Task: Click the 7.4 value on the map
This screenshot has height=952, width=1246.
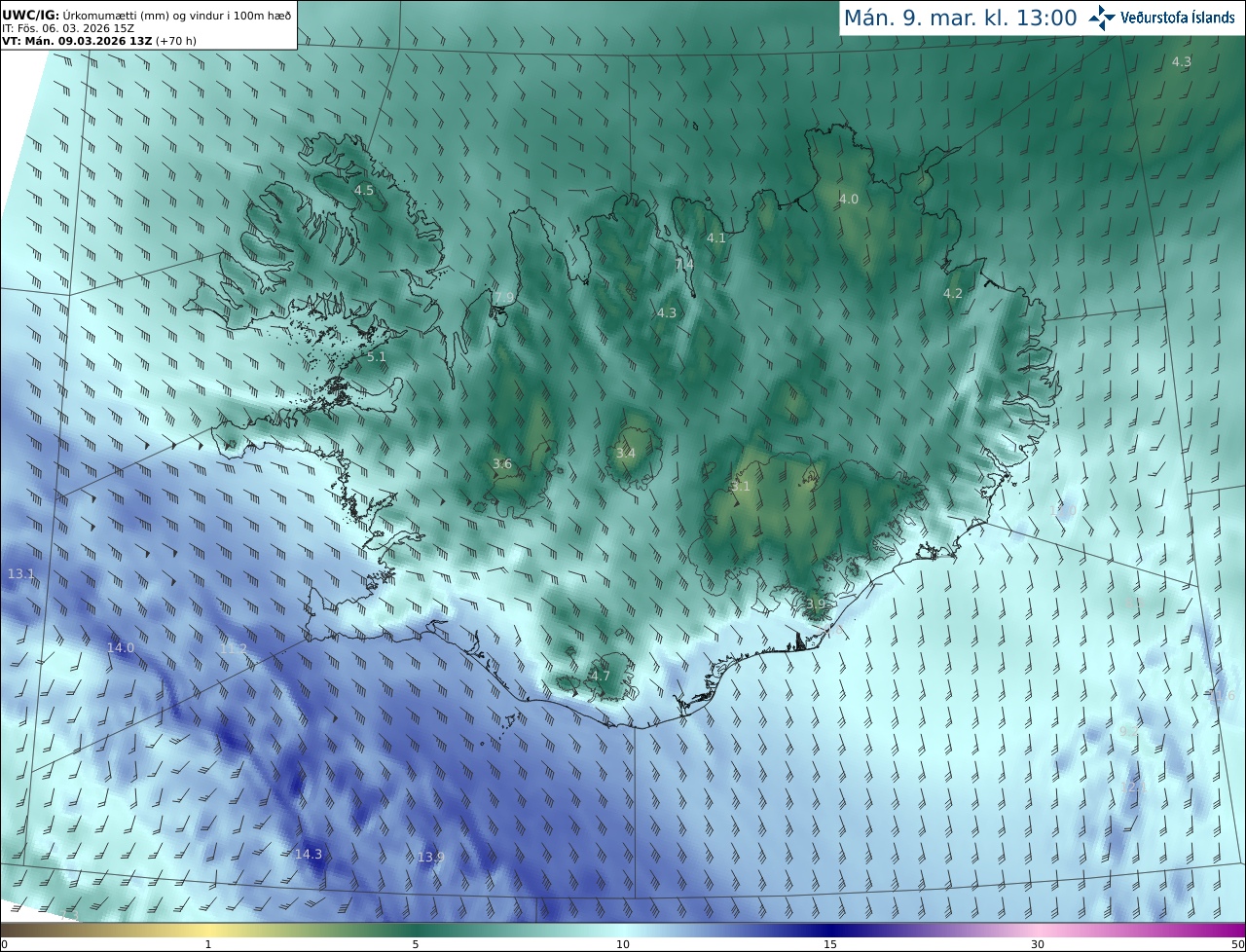Action: tap(685, 264)
